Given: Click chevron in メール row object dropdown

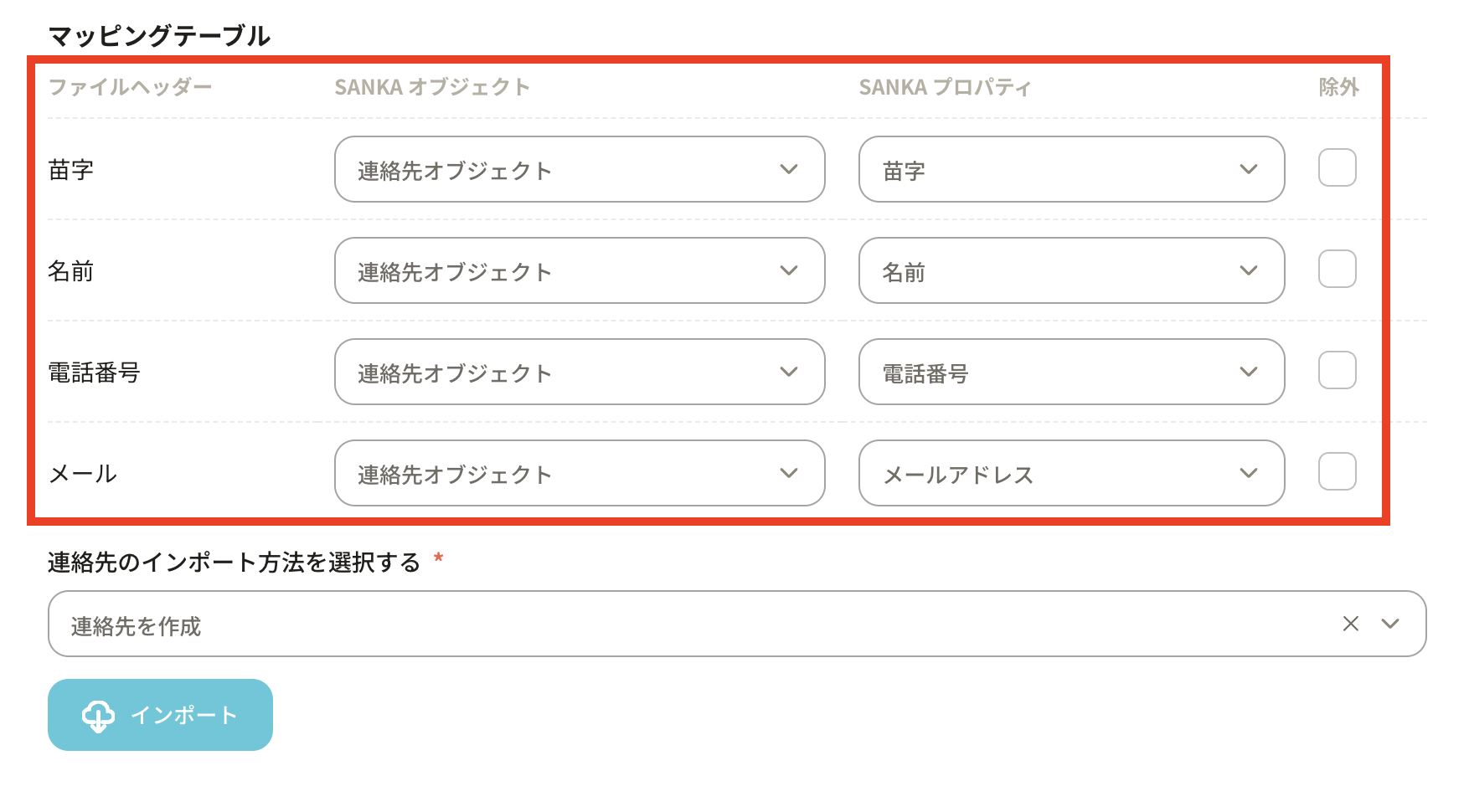Looking at the screenshot, I should (788, 473).
